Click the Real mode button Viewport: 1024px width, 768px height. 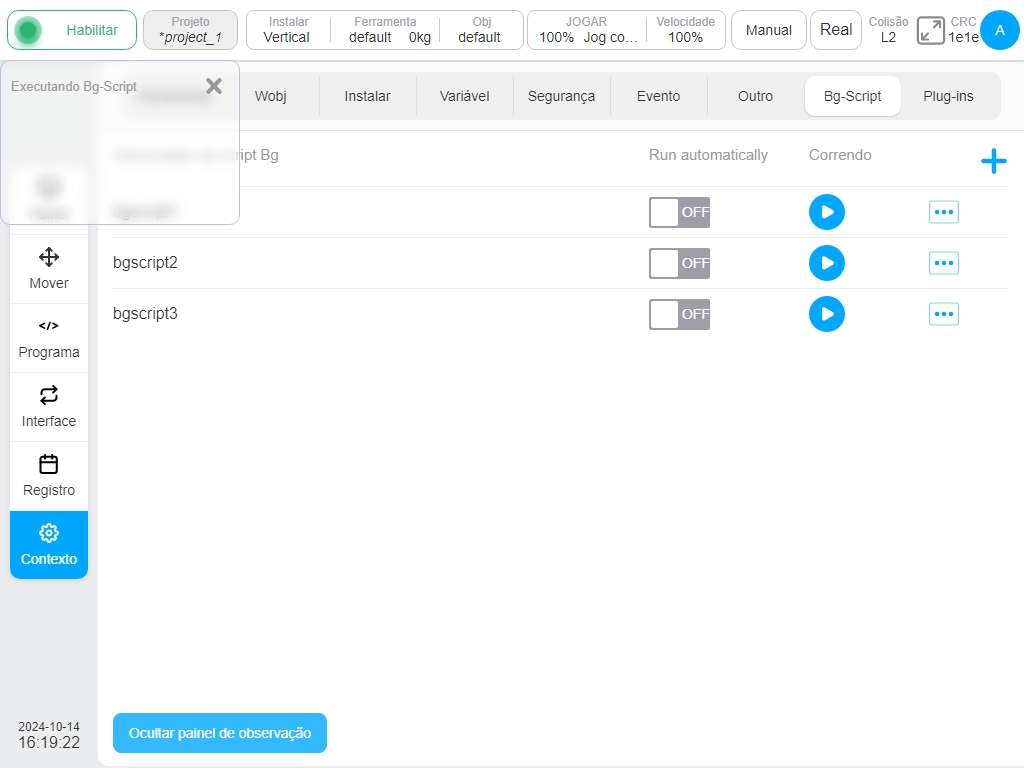(836, 30)
